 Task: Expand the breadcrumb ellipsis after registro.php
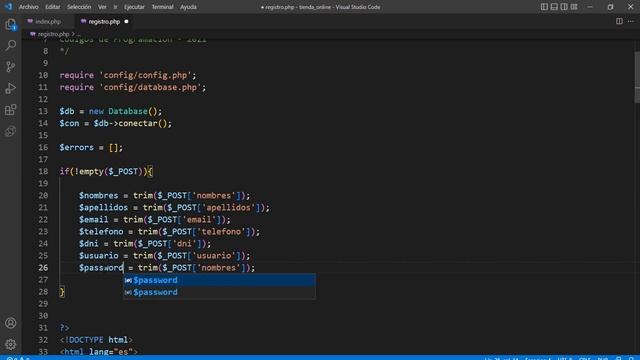pyautogui.click(x=78, y=34)
